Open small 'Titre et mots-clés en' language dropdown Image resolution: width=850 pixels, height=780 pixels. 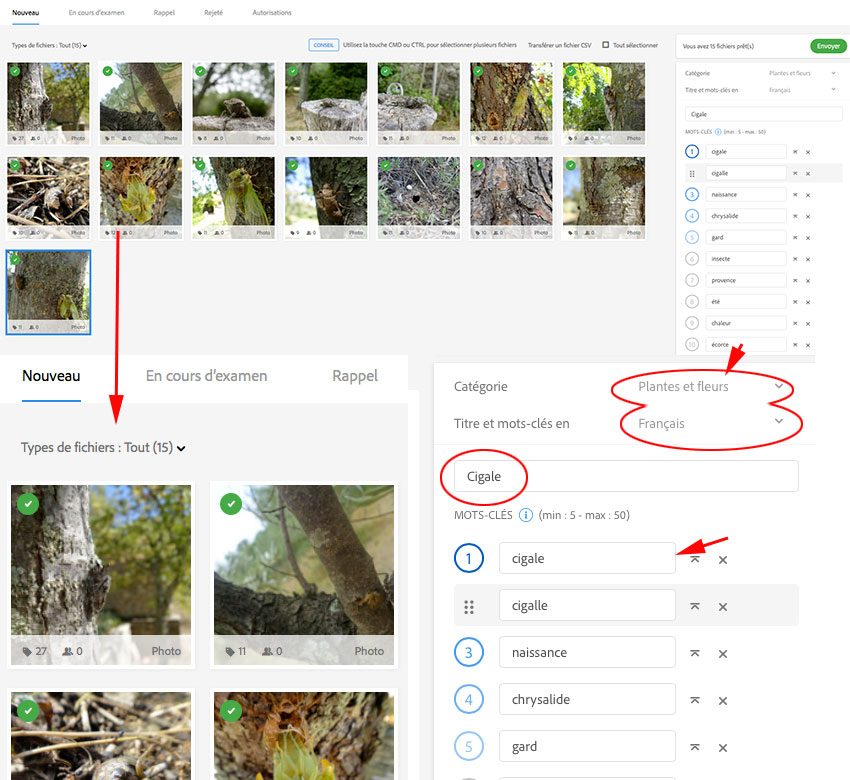pyautogui.click(x=802, y=90)
